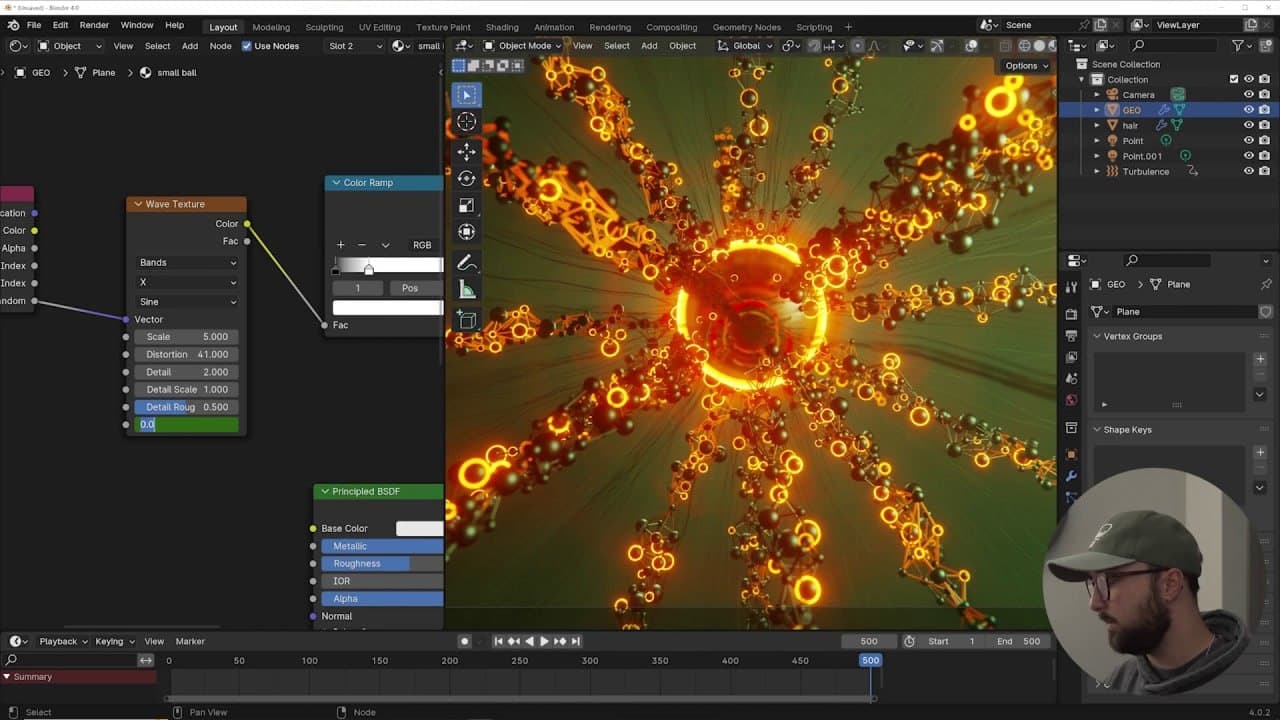Add a color stop in Color Ramp
Image resolution: width=1280 pixels, height=720 pixels.
tap(340, 245)
